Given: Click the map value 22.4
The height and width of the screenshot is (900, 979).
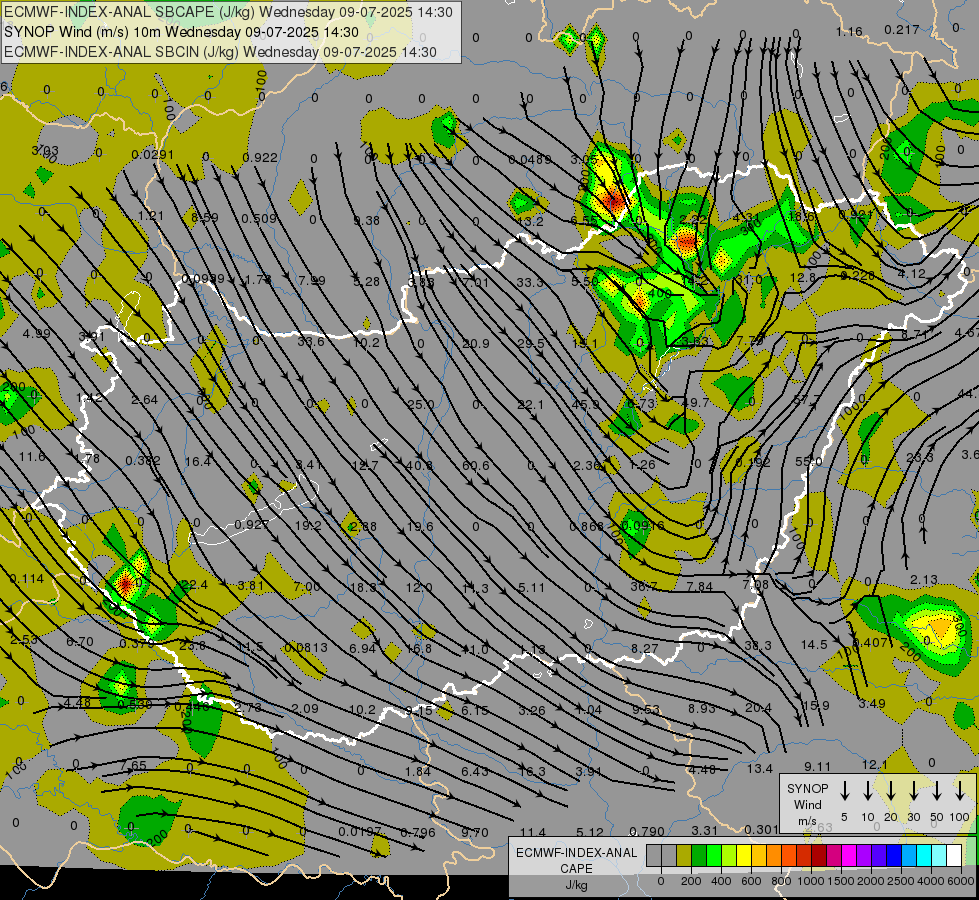Looking at the screenshot, I should tap(195, 585).
